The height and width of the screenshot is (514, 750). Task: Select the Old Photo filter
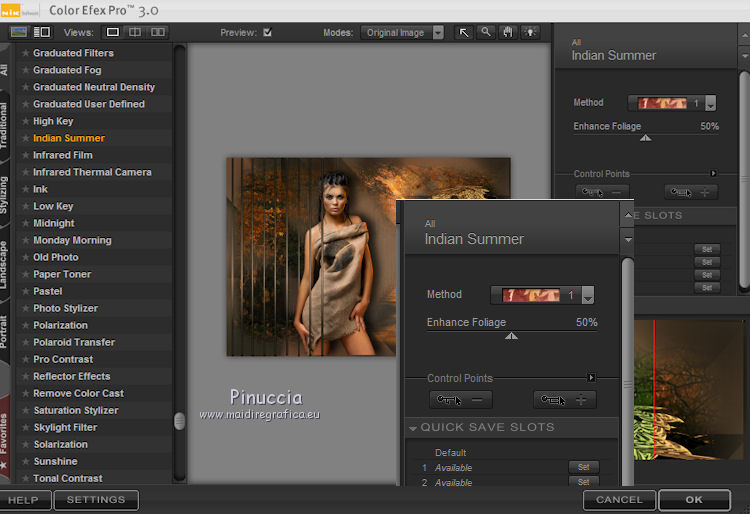coord(55,257)
